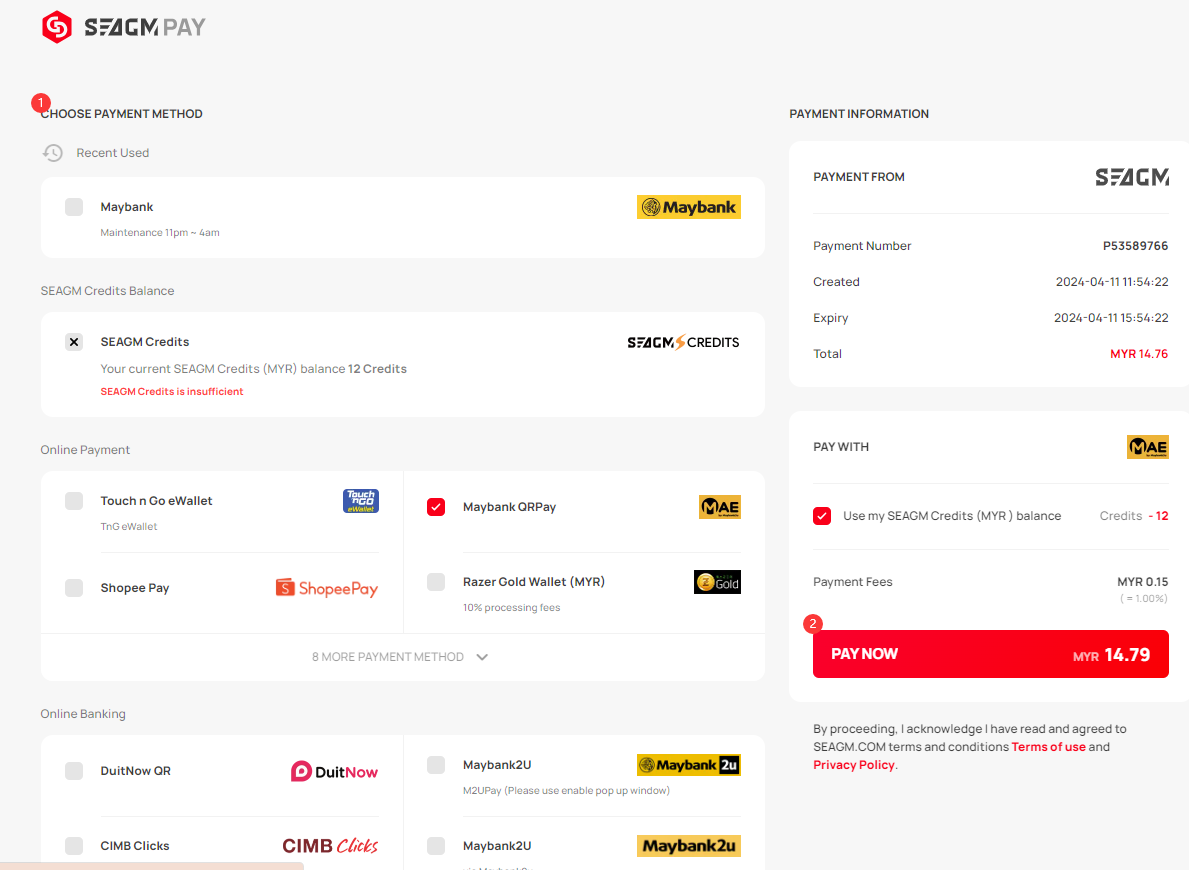
Task: Uncheck the Maybank QRPay checkbox
Action: (436, 507)
